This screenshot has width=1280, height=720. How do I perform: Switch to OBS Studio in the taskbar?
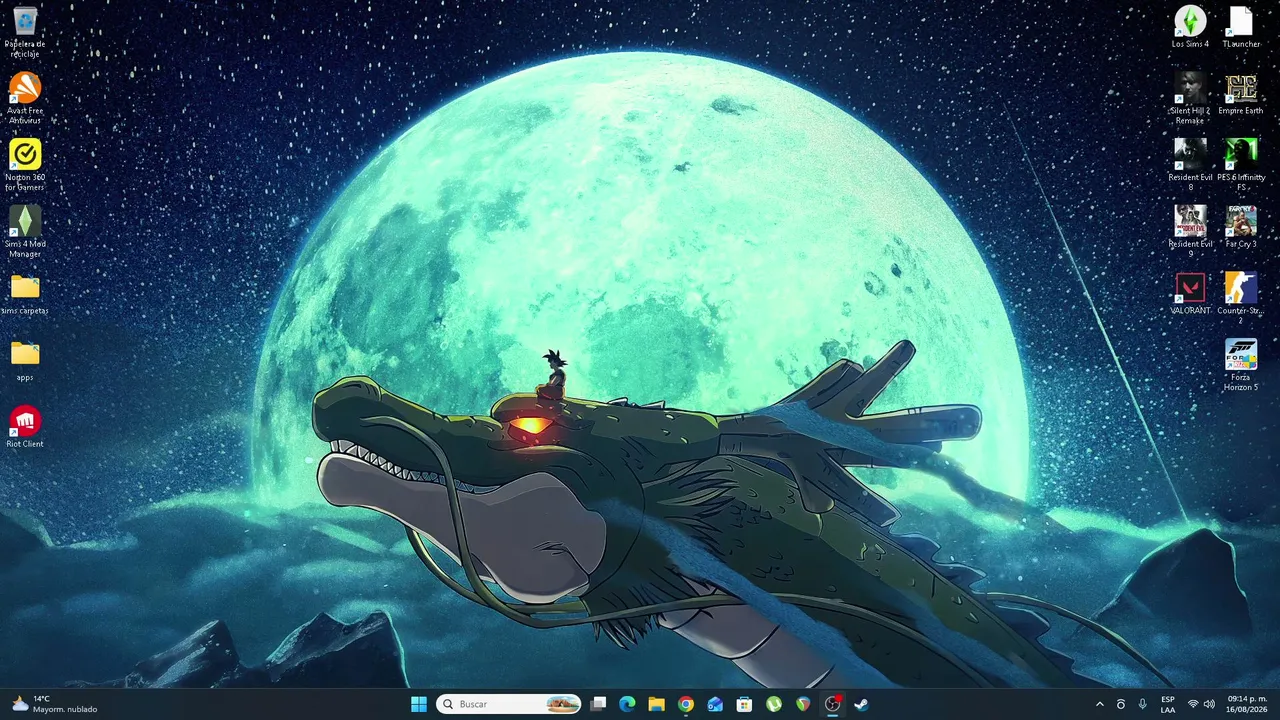coord(832,704)
